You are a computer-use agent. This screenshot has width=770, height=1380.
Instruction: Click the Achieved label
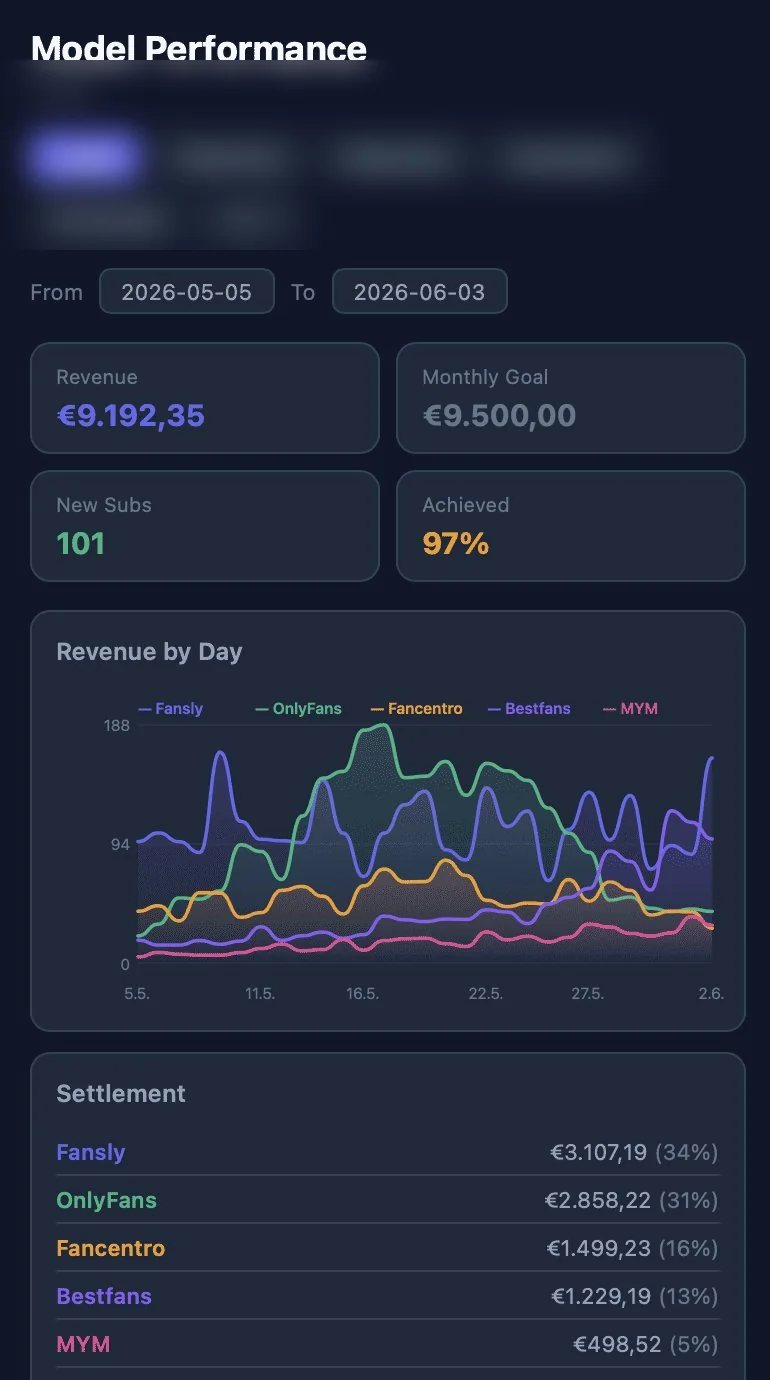point(466,505)
